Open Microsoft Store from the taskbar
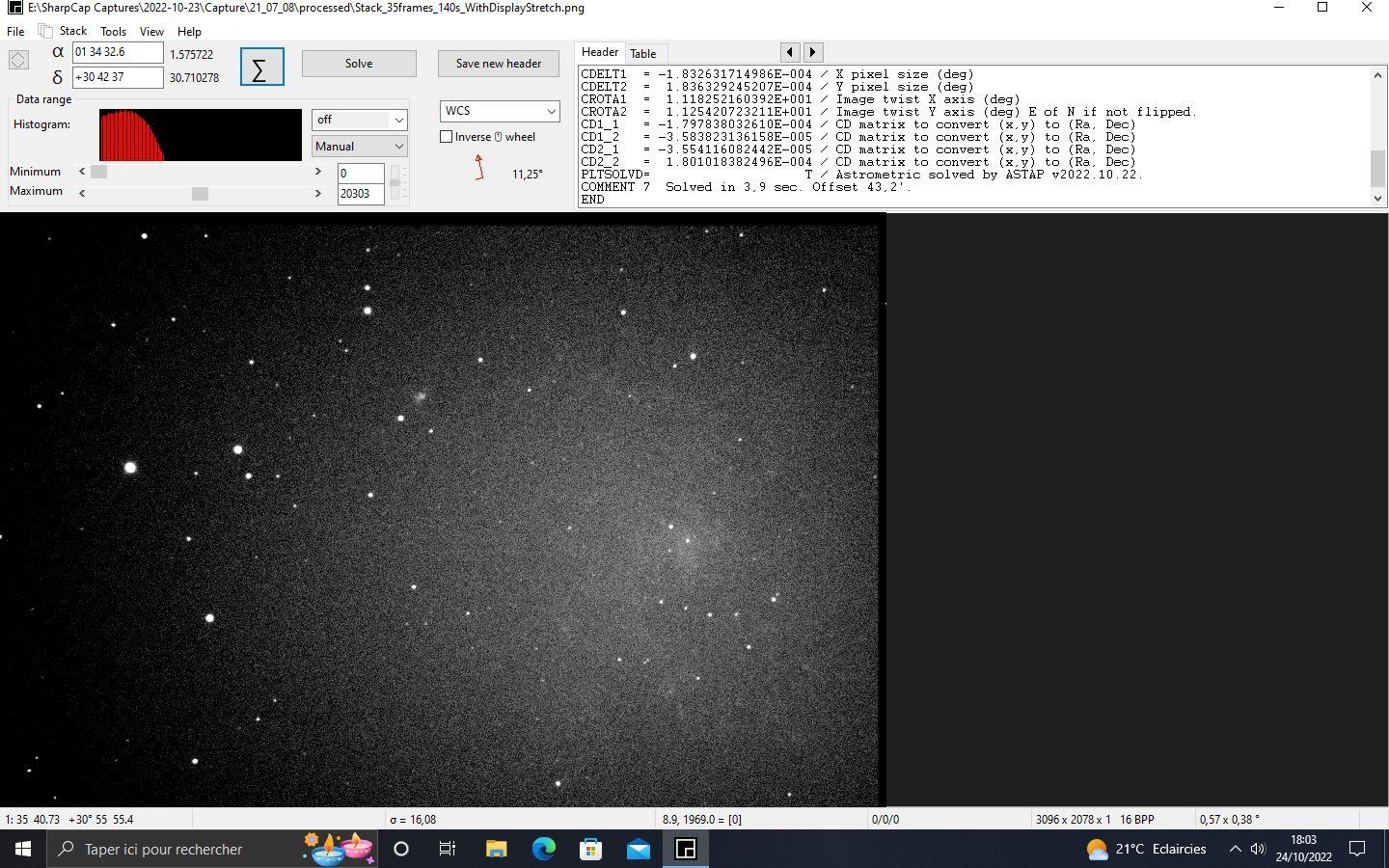This screenshot has width=1389, height=868. tap(590, 849)
